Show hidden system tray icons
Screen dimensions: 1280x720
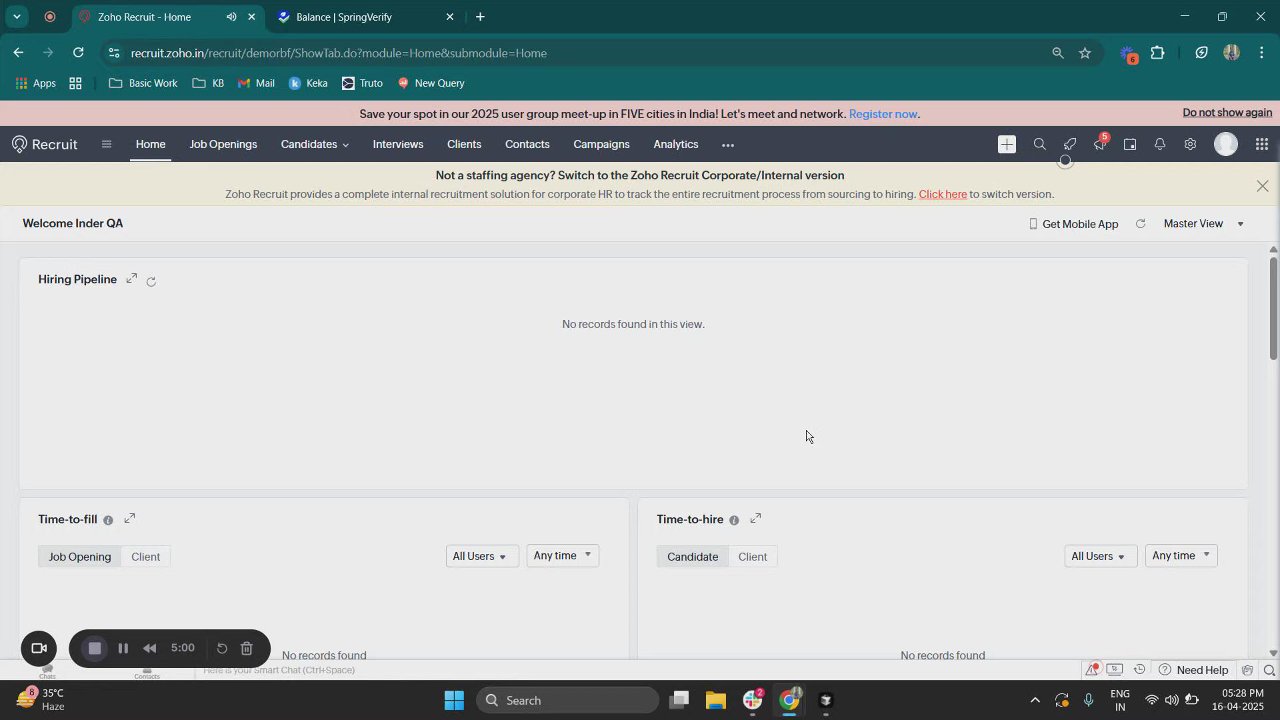(x=1035, y=700)
